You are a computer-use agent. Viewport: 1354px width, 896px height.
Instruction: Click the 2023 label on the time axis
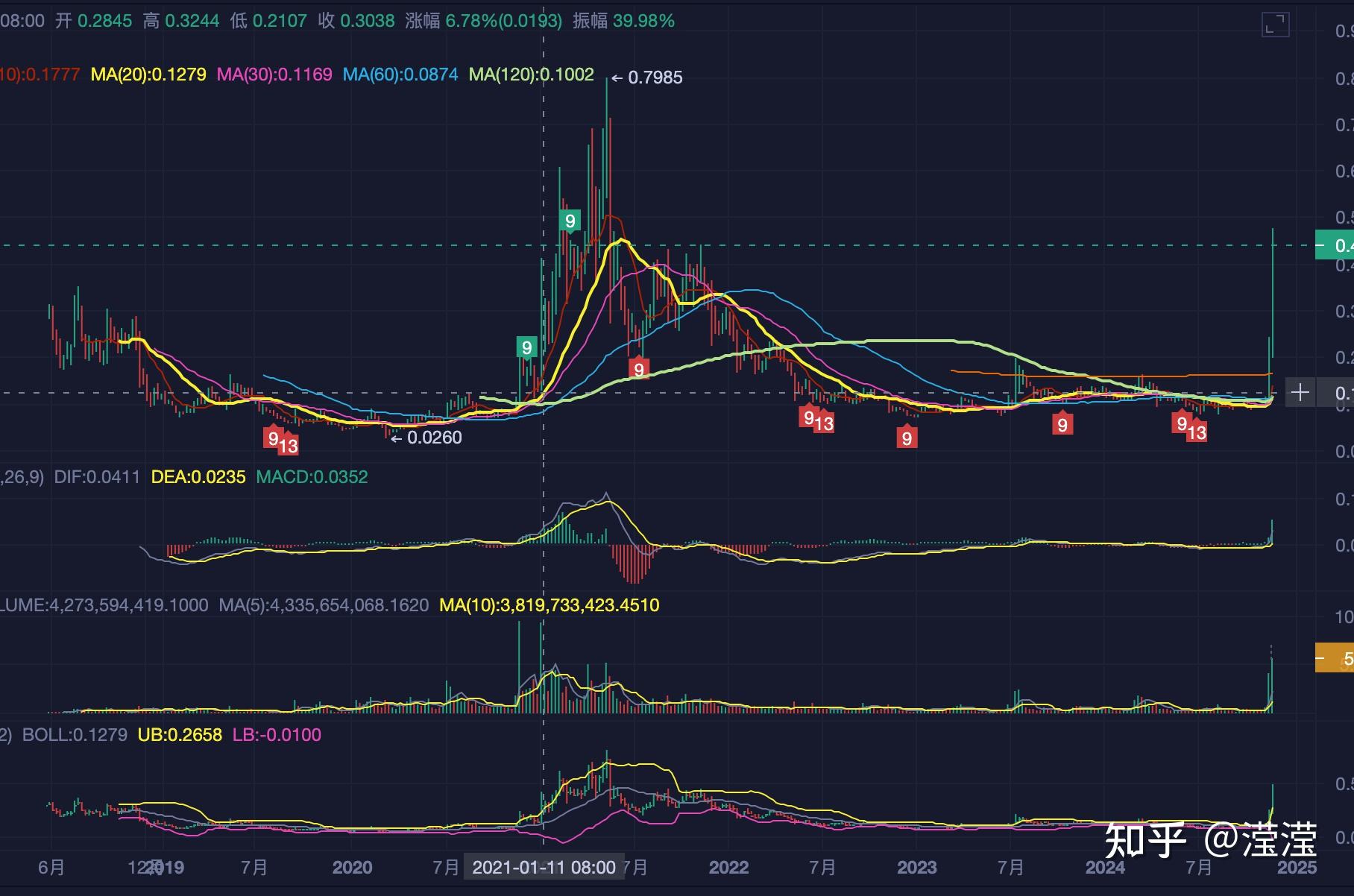tap(916, 867)
